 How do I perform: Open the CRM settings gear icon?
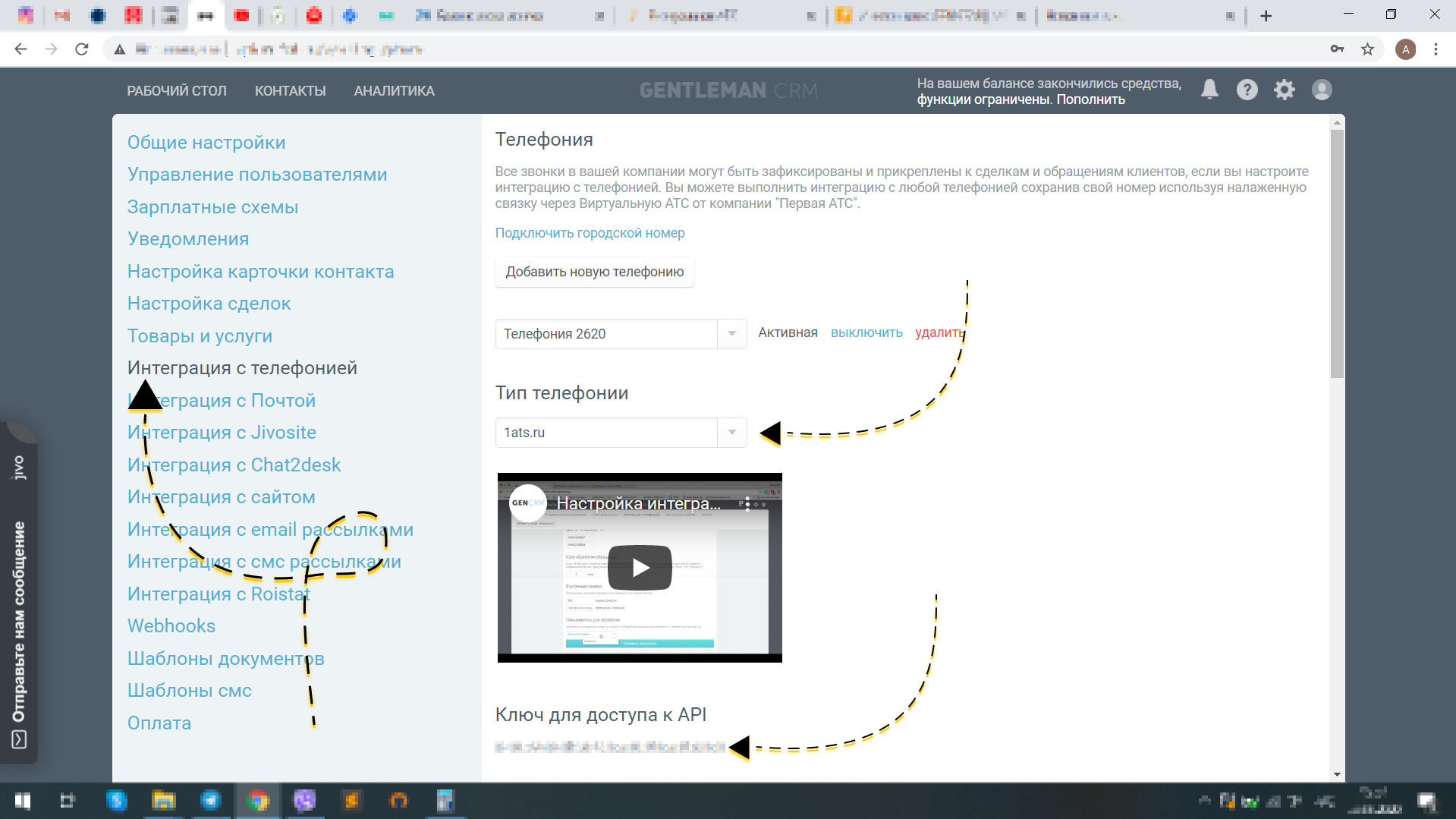(1285, 90)
